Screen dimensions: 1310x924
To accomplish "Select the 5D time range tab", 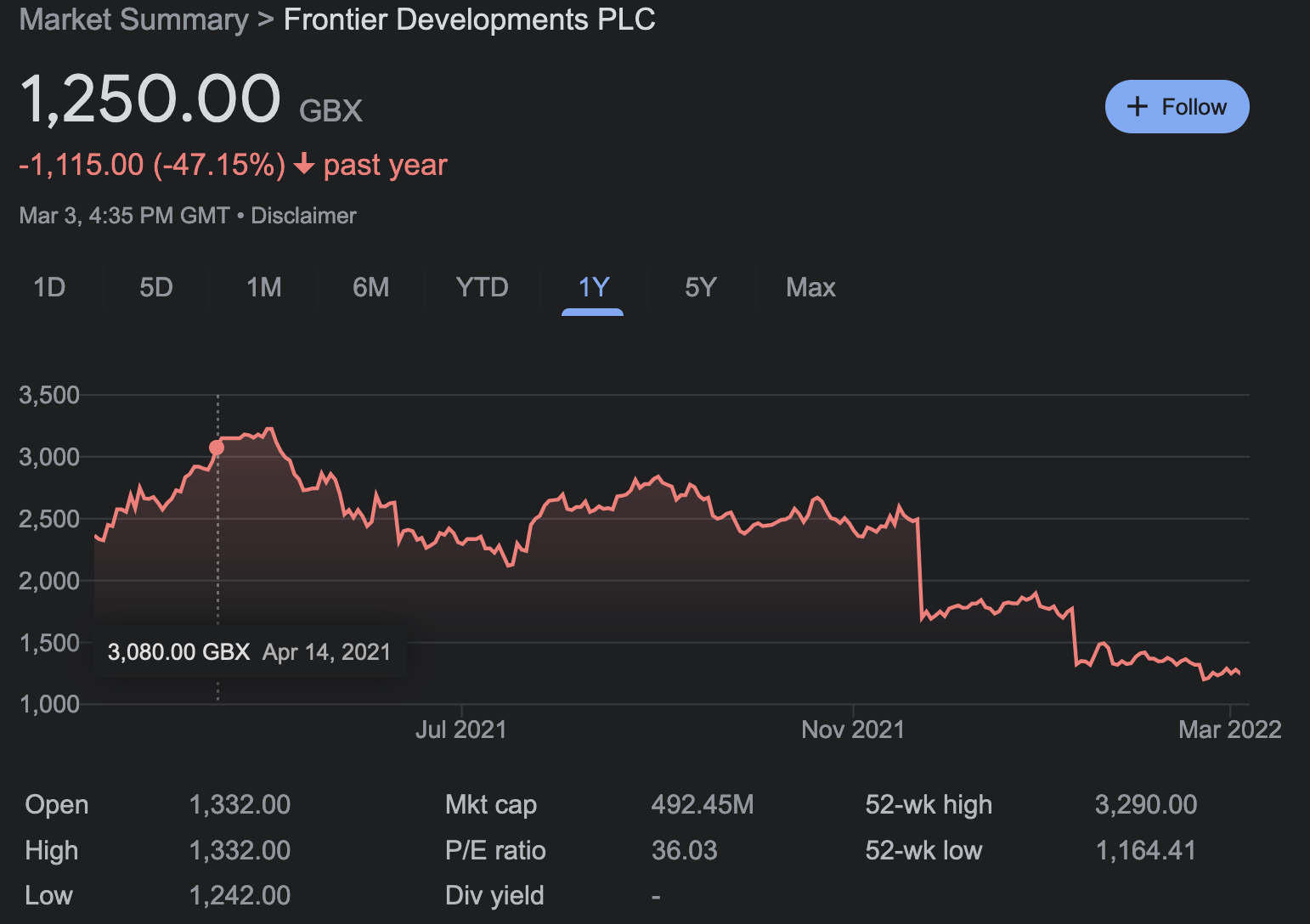I will 156,287.
